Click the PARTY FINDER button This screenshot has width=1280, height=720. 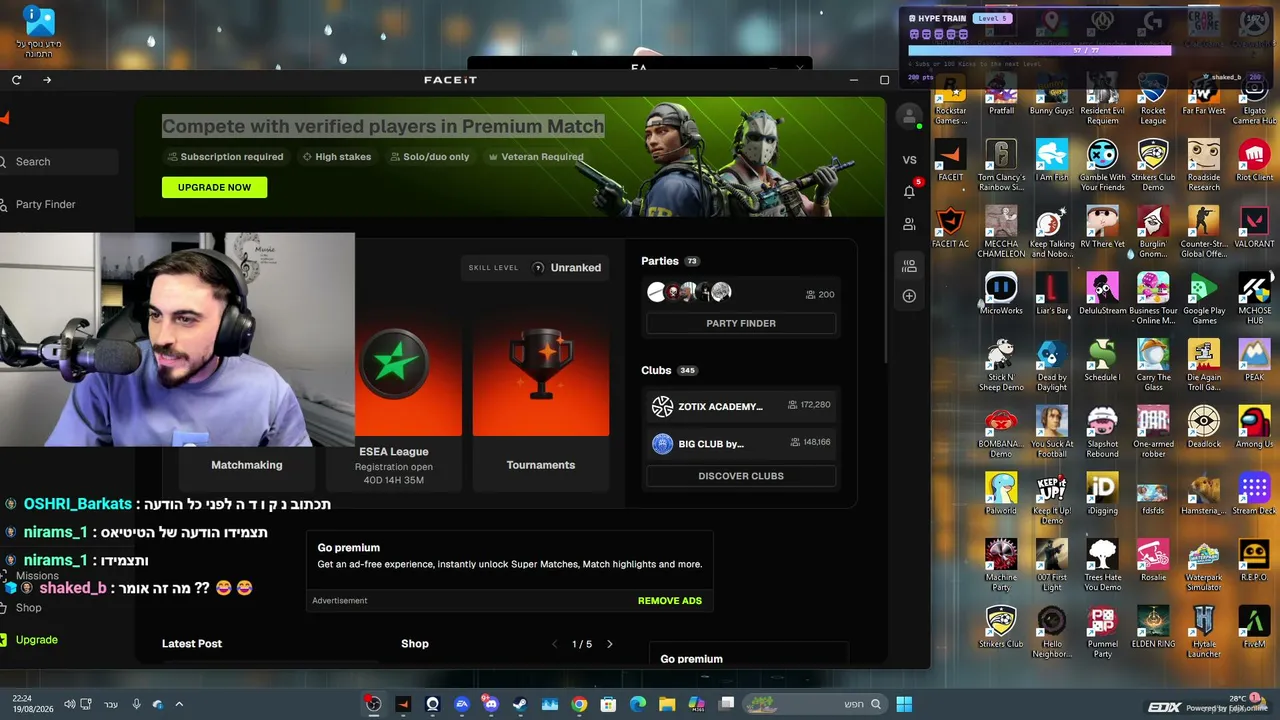[x=741, y=323]
